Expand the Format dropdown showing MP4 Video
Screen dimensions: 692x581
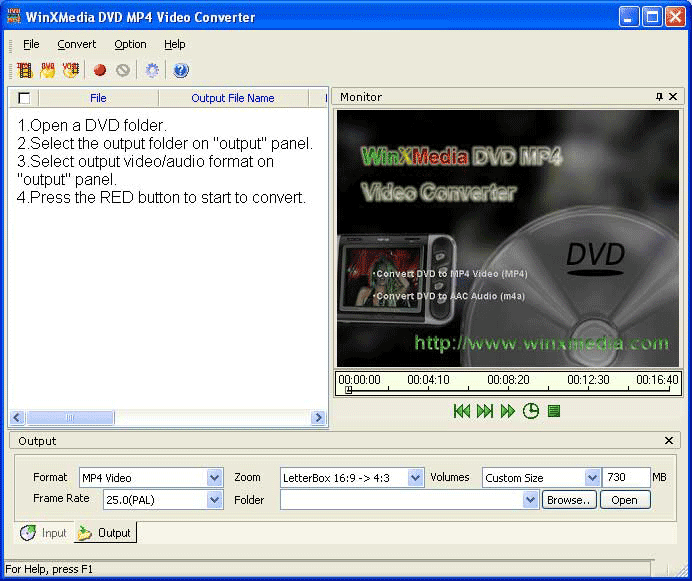[215, 478]
